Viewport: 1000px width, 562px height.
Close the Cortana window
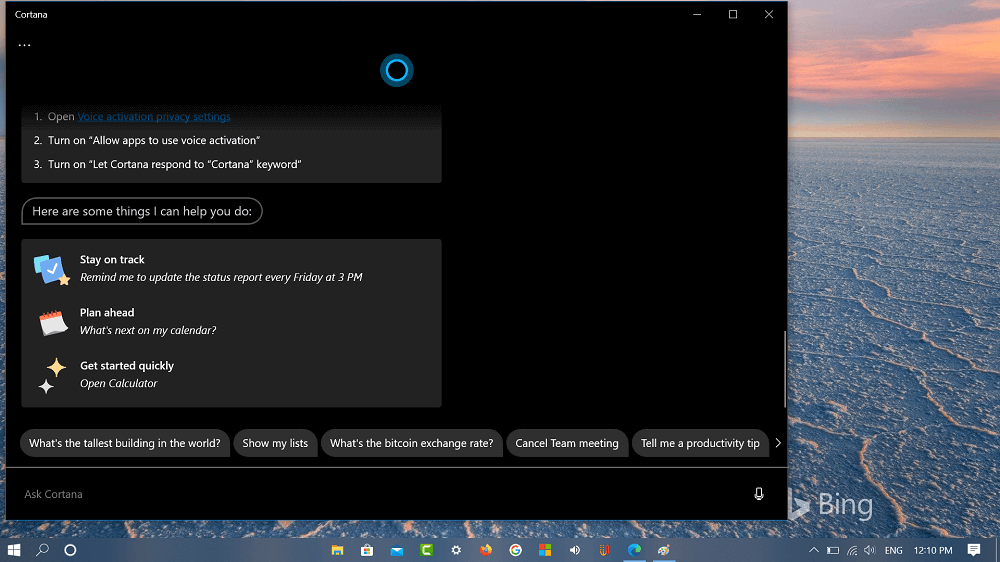coord(768,14)
